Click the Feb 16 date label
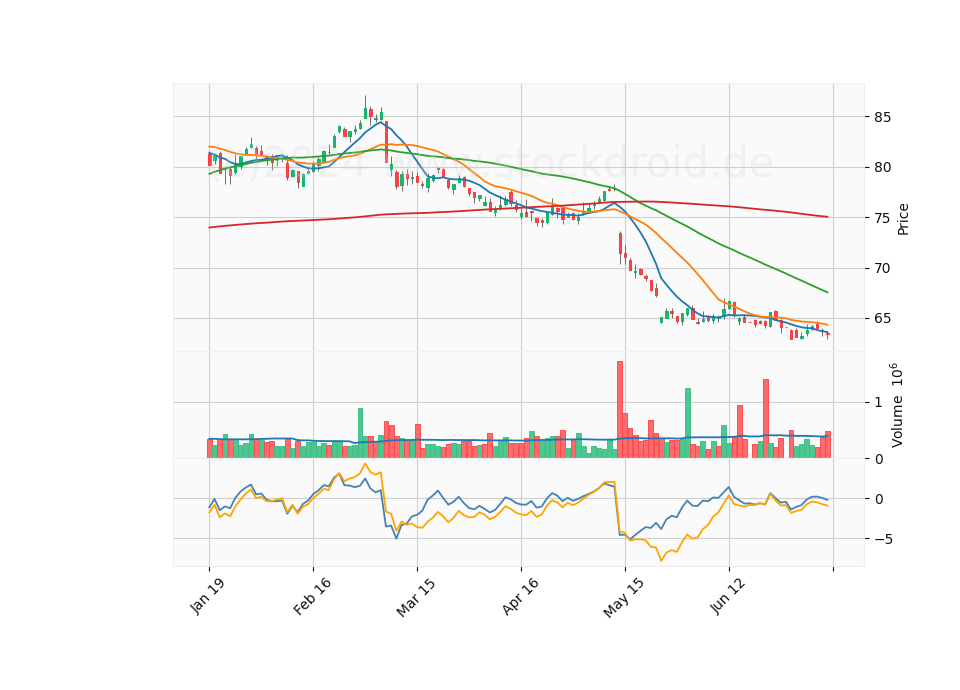Screen dimensions: 960x690 tap(312, 596)
